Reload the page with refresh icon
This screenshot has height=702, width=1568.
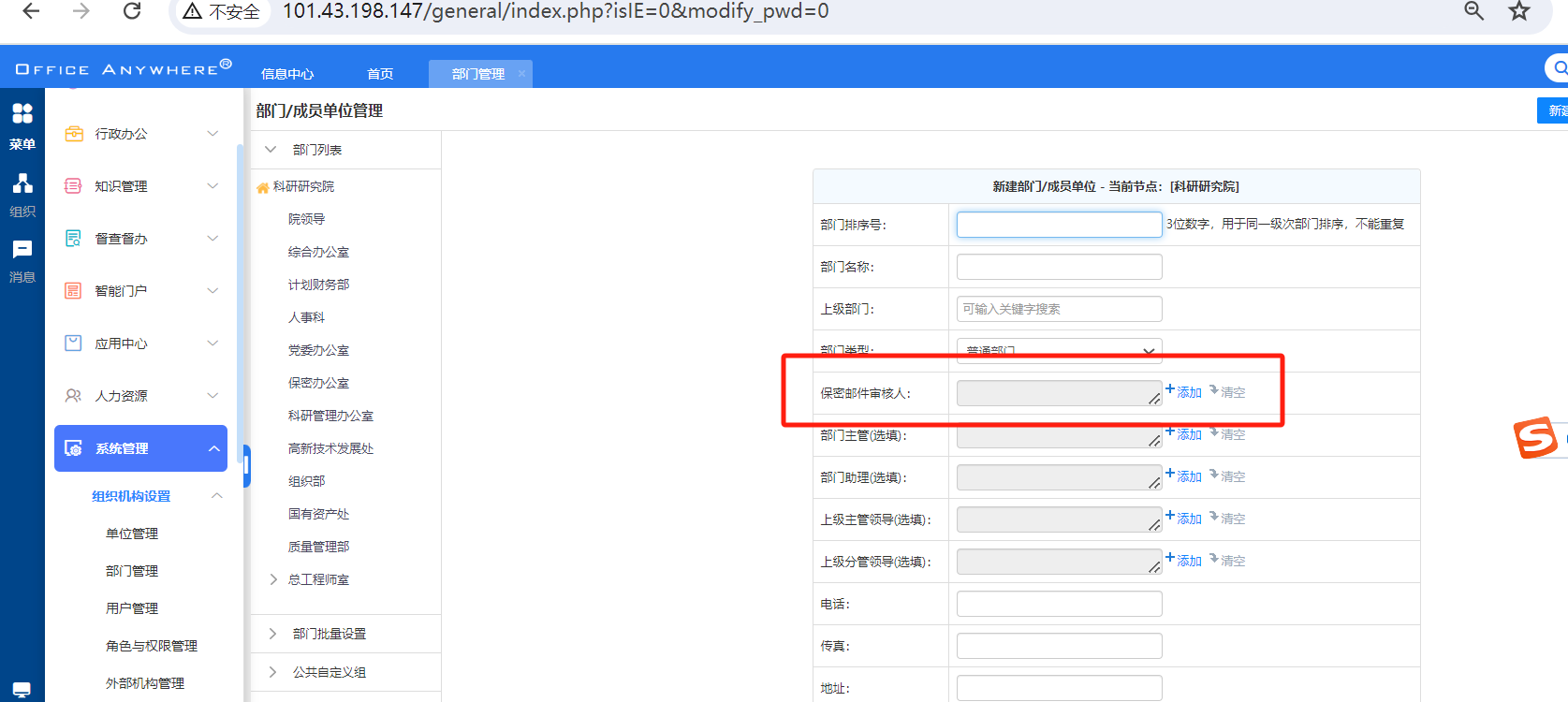pos(132,11)
